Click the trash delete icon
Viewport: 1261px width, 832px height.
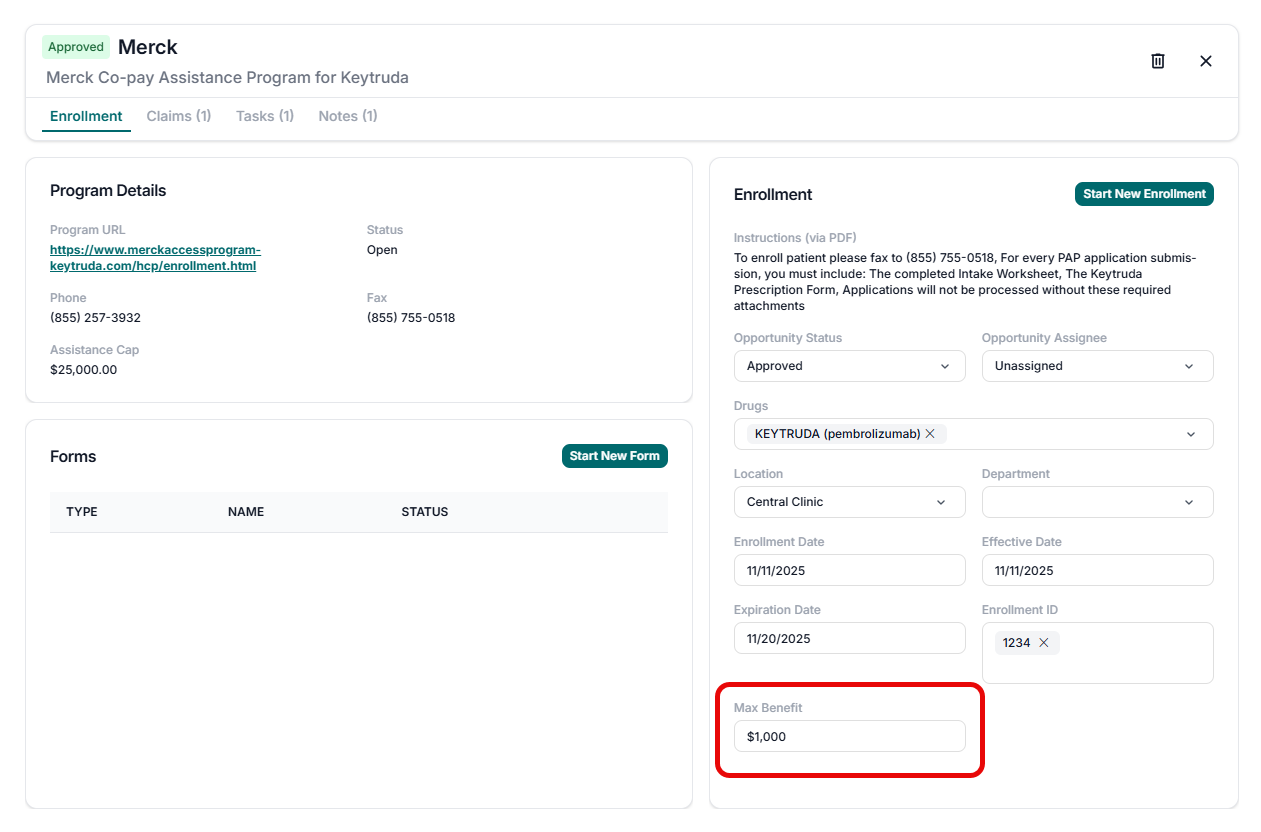coord(1158,61)
